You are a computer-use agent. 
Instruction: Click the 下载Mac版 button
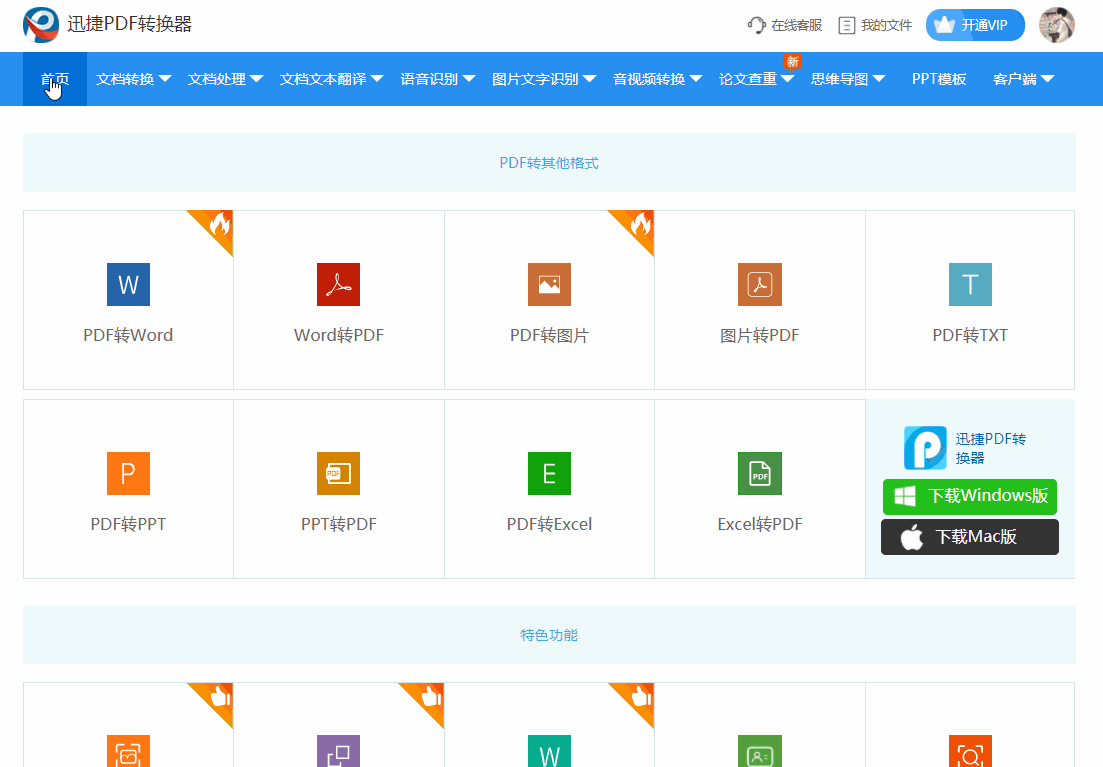tap(970, 537)
